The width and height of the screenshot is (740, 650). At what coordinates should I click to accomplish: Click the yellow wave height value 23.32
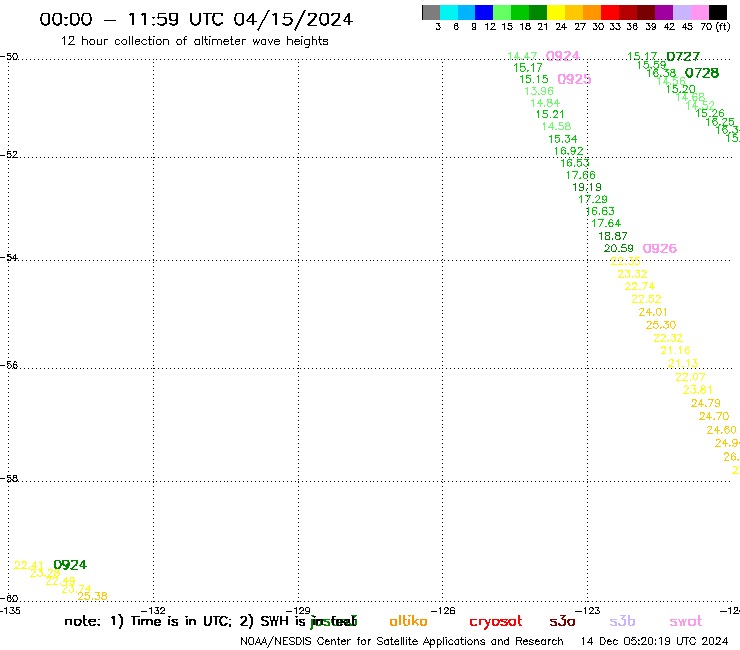click(x=633, y=274)
